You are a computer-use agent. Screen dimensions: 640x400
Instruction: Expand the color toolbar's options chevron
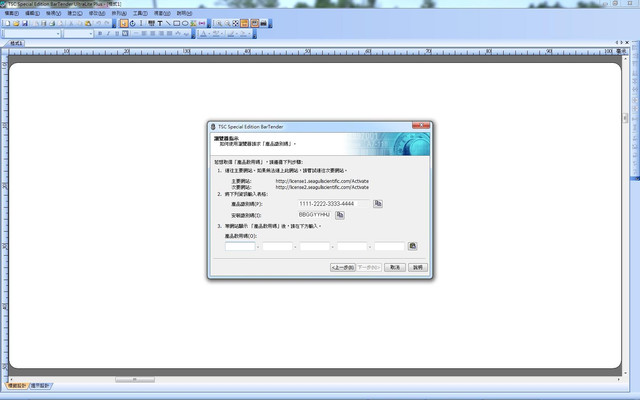point(255,34)
